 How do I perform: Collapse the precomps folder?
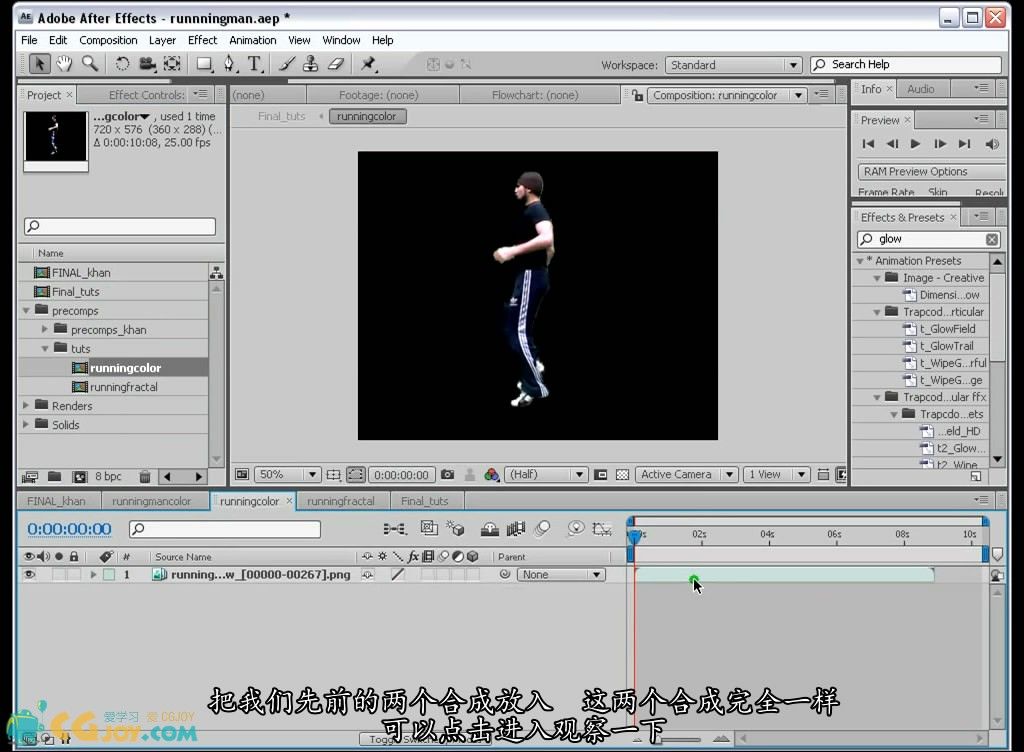click(x=27, y=311)
